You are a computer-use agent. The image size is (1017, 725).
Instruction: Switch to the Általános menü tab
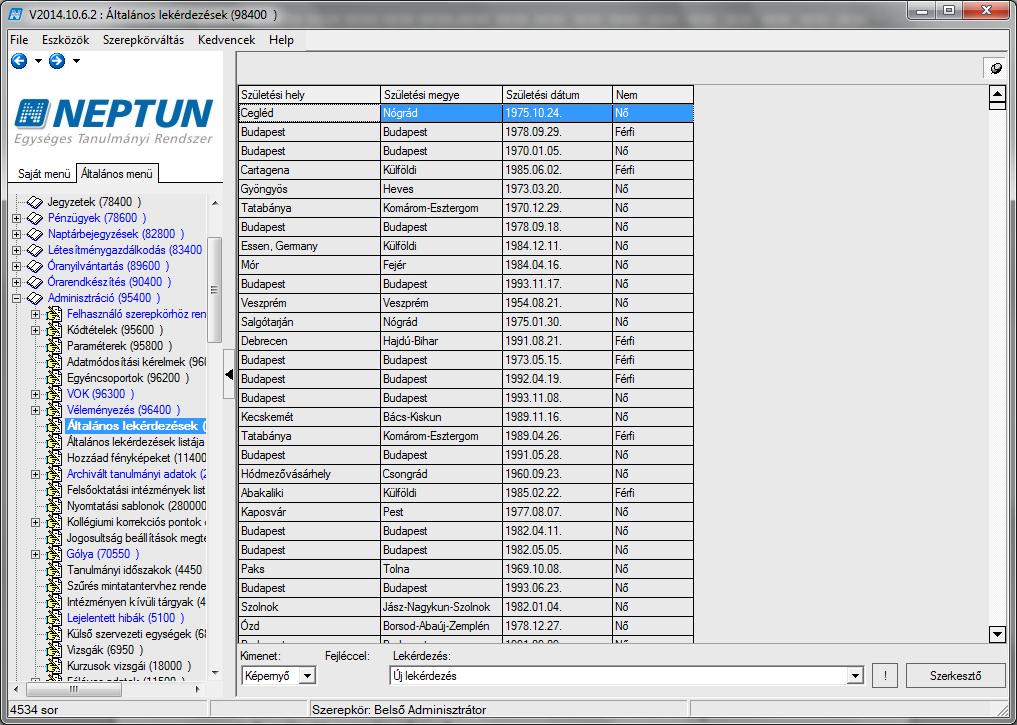(117, 174)
